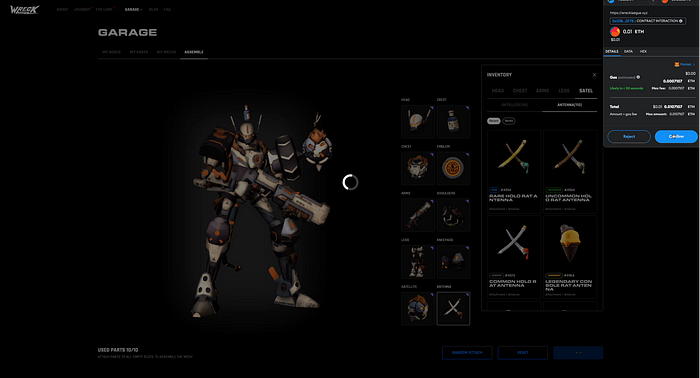Open the Arms inventory category tab
Image resolution: width=700 pixels, height=378 pixels.
point(542,91)
